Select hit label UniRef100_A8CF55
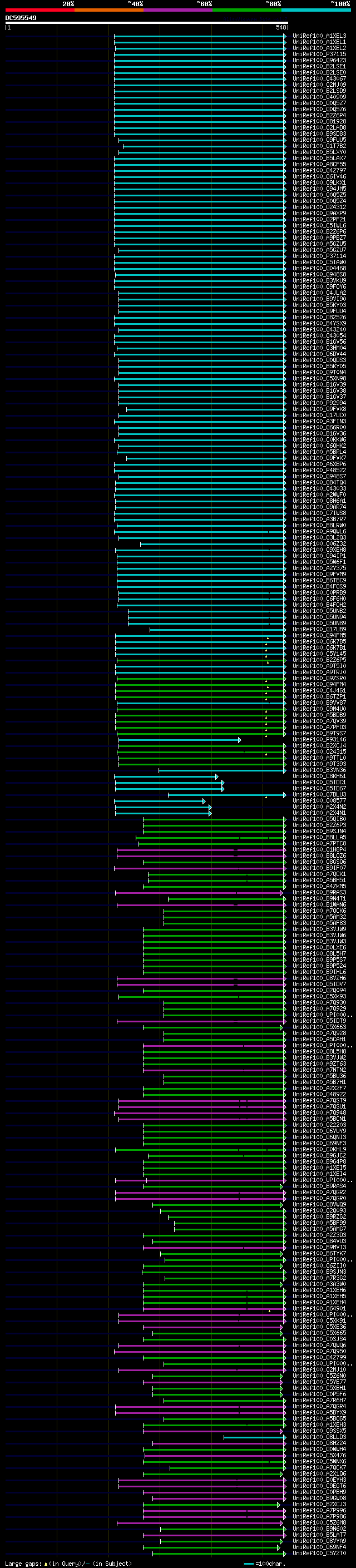 coord(319,164)
